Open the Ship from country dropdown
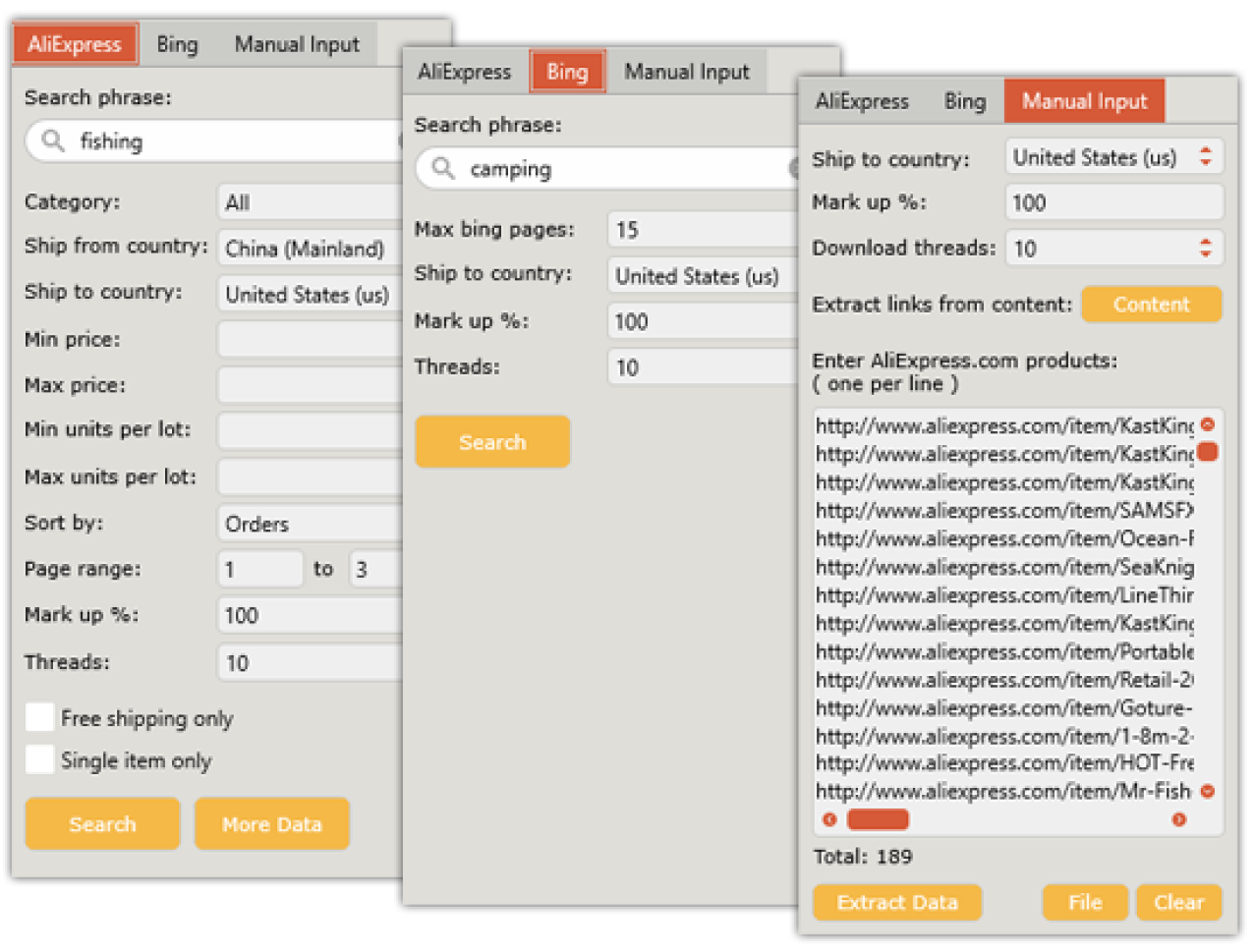This screenshot has width=1254, height=952. point(305,249)
